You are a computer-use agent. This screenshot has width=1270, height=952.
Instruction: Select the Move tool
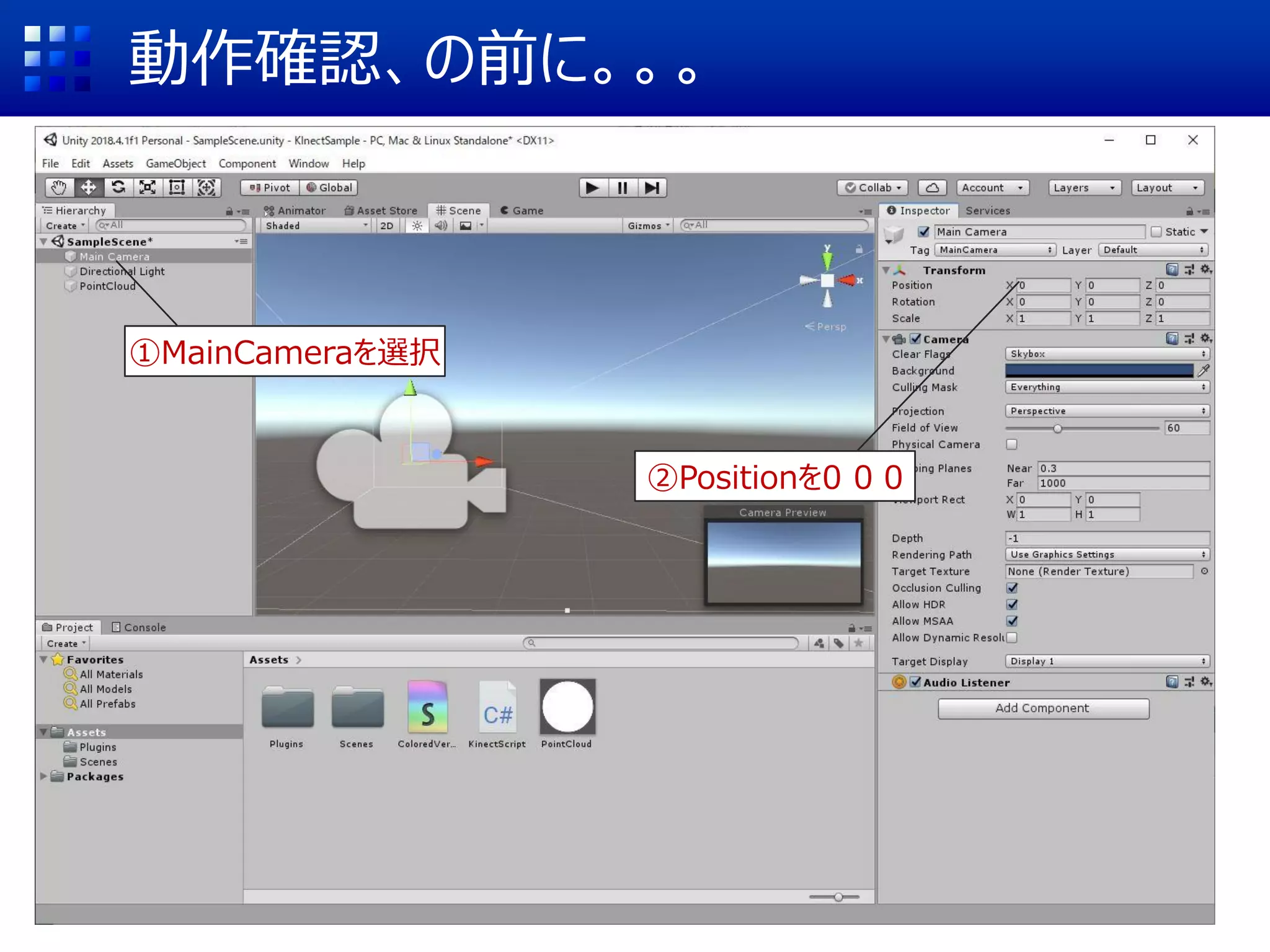[89, 188]
